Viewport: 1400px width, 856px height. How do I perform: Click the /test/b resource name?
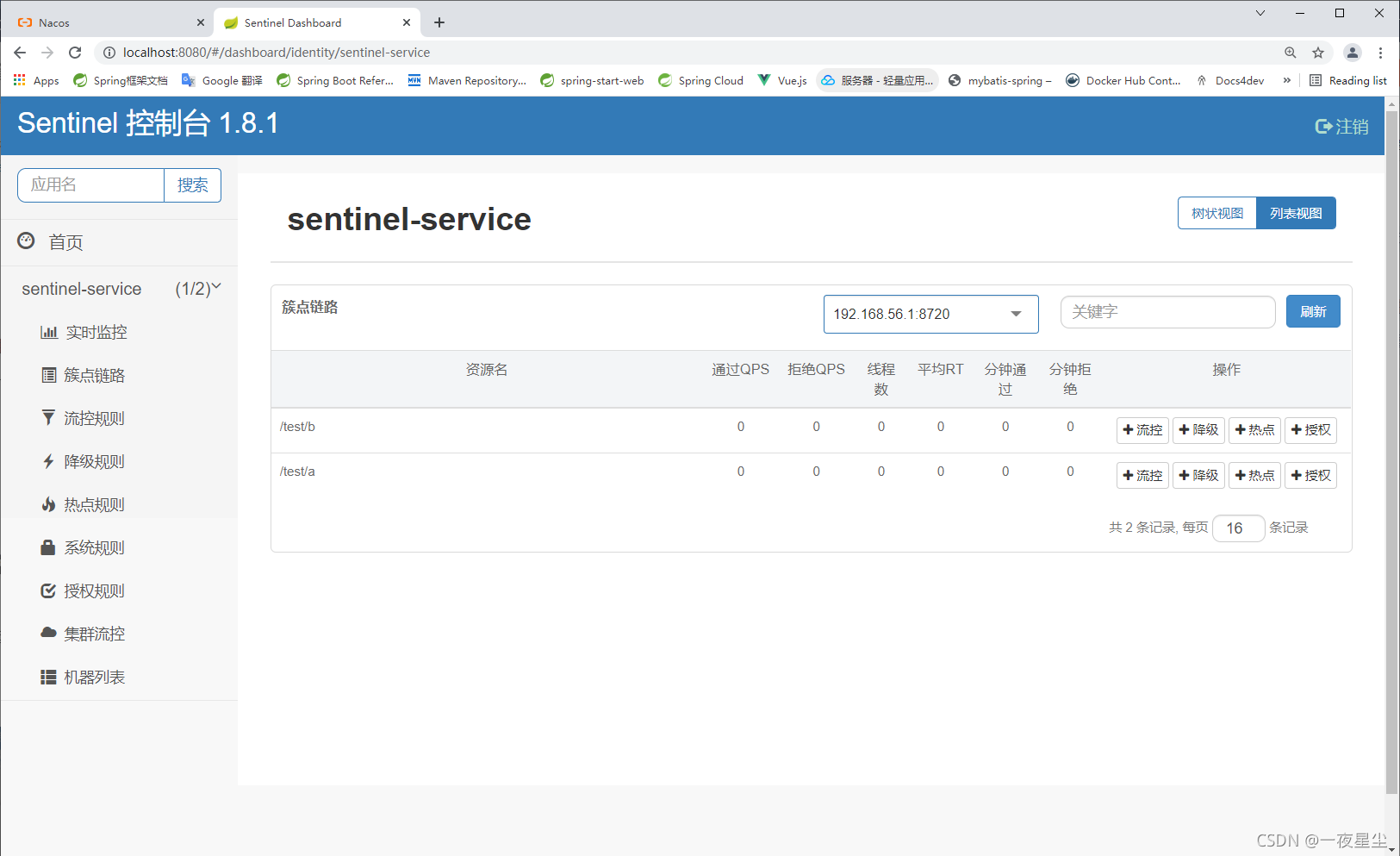tap(297, 427)
